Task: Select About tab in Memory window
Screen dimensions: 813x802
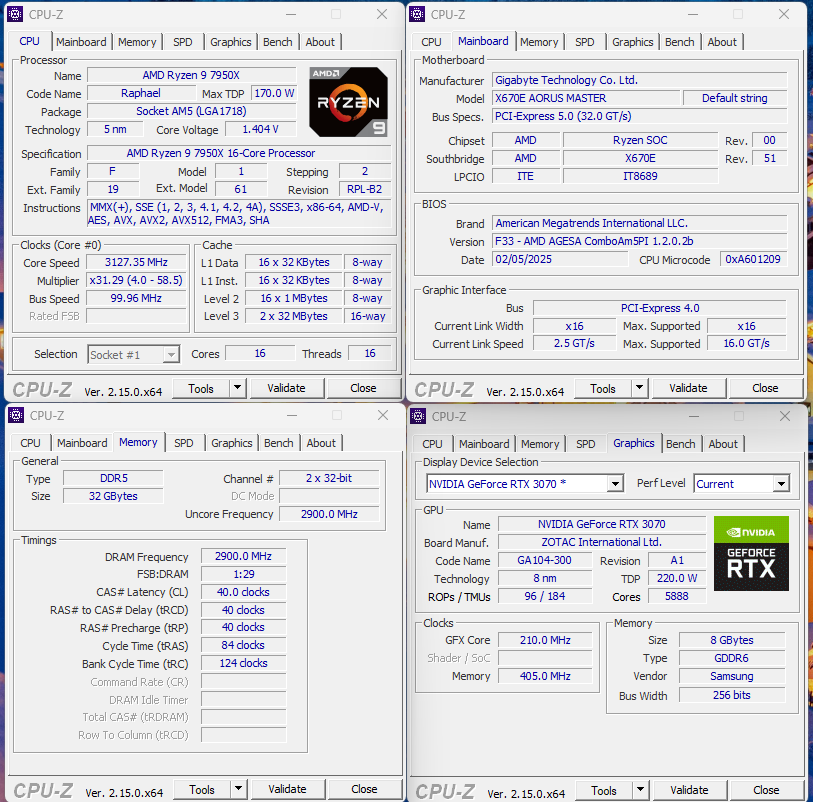Action: pyautogui.click(x=321, y=443)
